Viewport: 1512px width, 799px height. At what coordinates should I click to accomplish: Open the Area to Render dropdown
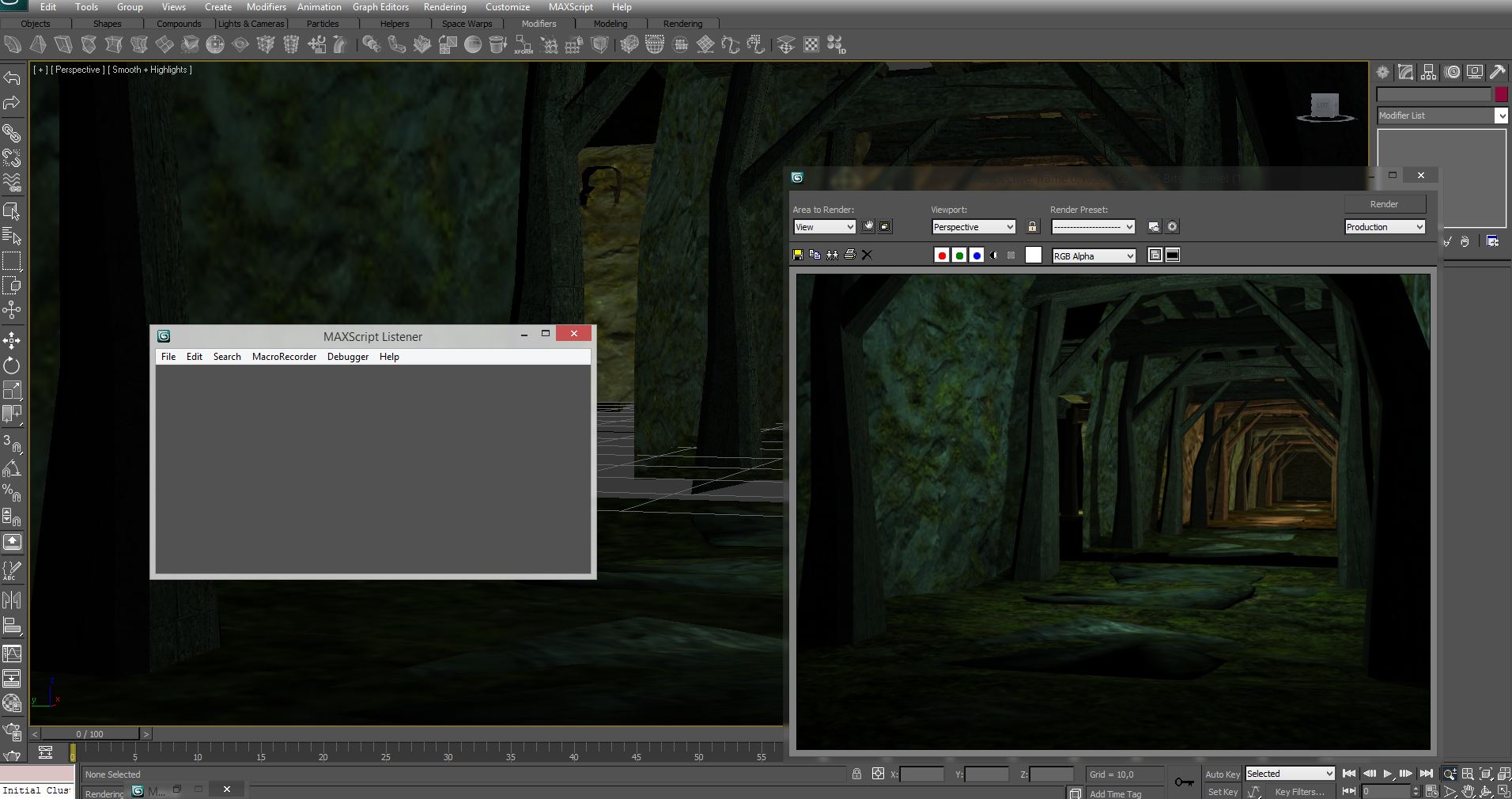click(x=824, y=227)
